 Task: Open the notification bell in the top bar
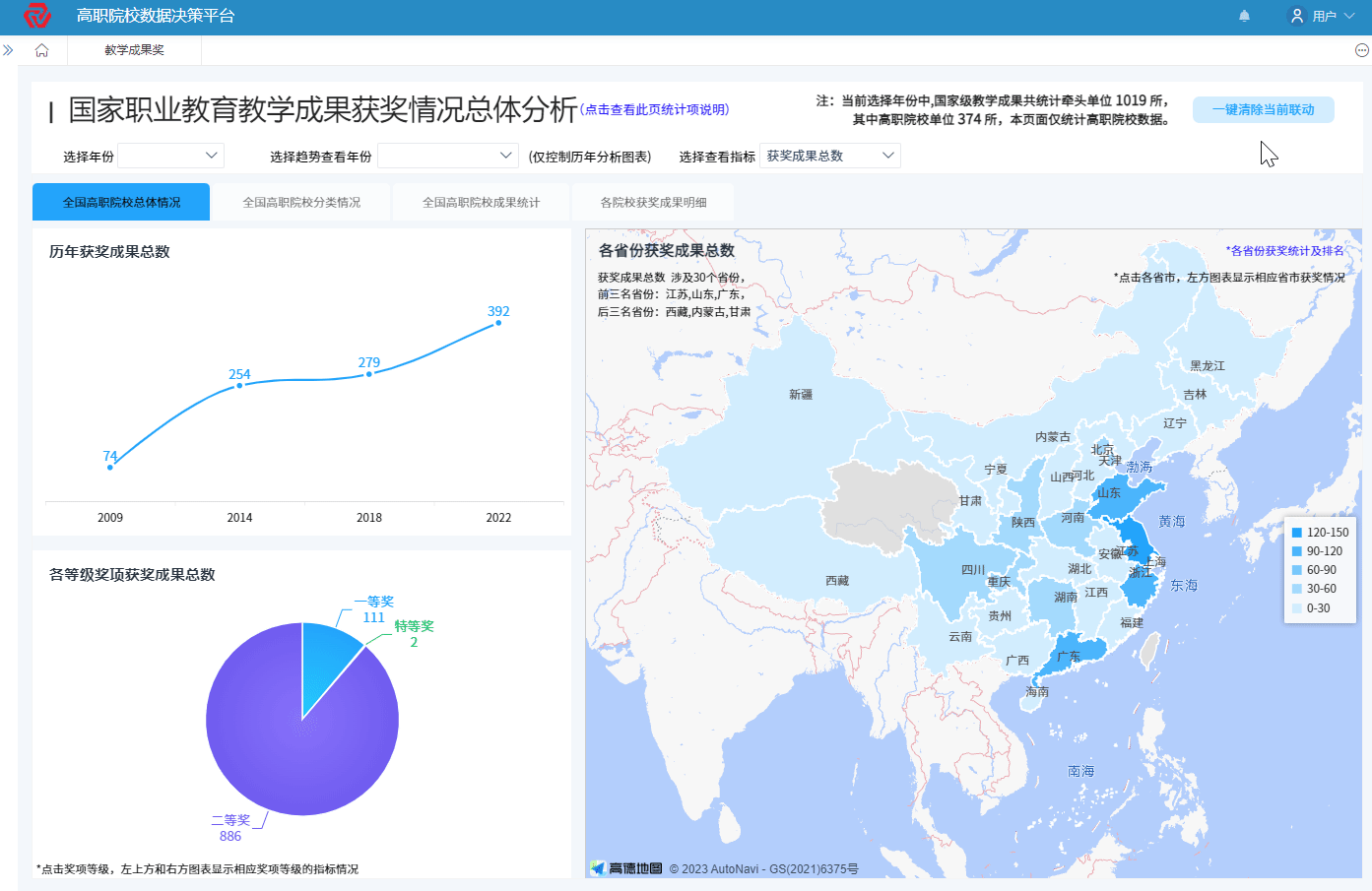click(x=1244, y=15)
